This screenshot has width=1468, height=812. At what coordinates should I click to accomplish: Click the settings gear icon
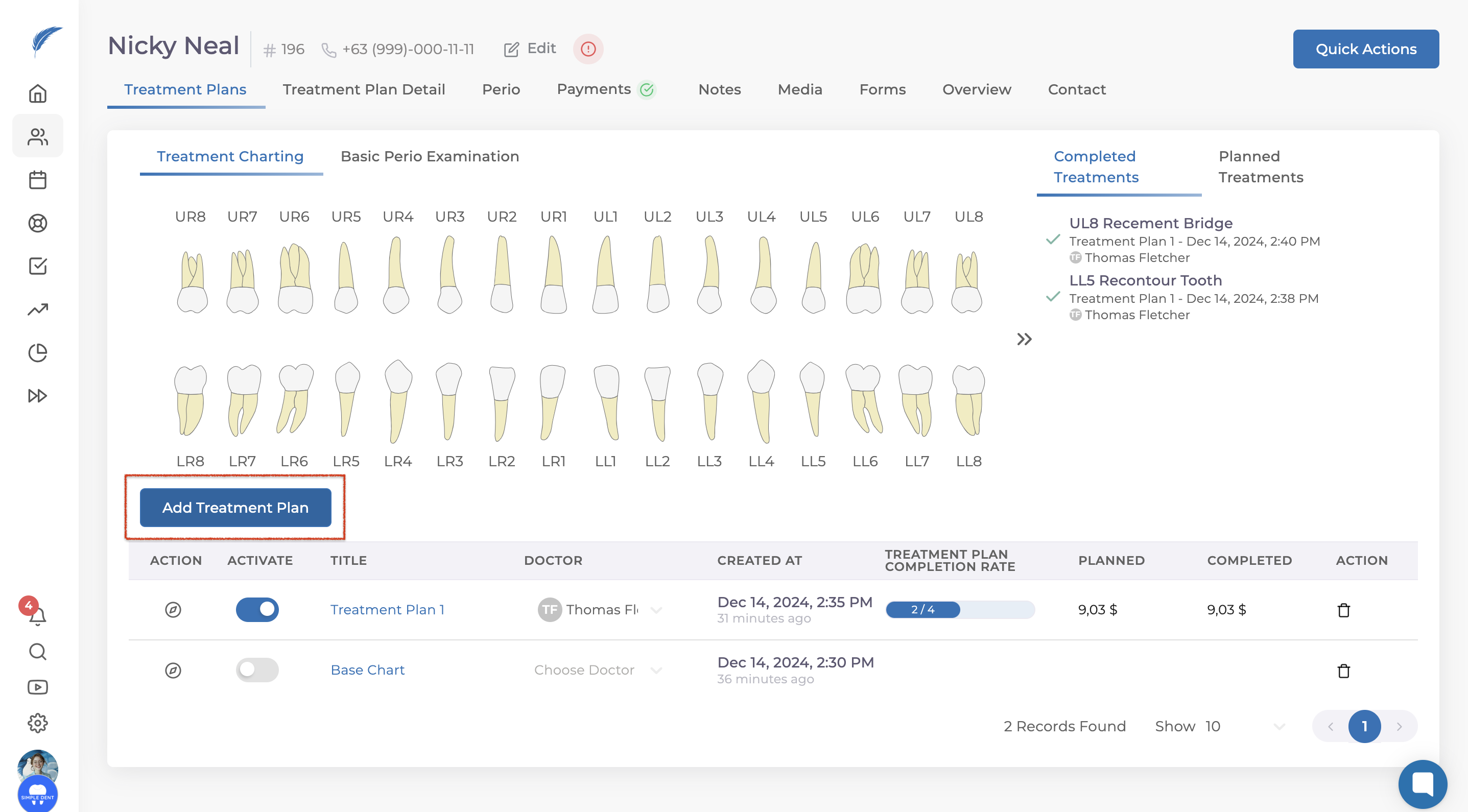coord(38,723)
